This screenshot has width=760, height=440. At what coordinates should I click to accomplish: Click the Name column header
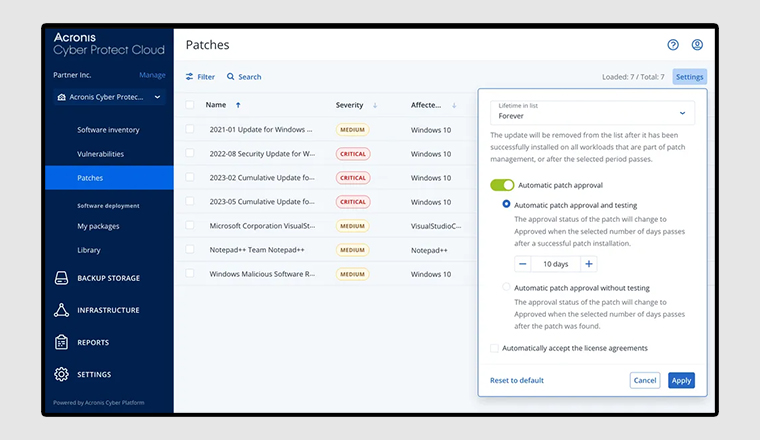pos(216,105)
